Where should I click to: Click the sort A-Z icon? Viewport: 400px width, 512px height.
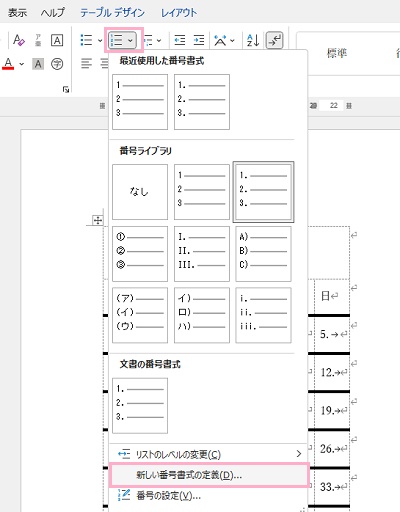(x=253, y=40)
